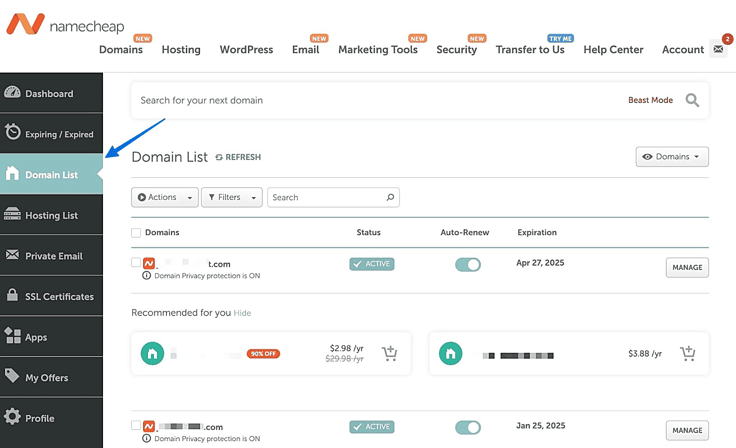The image size is (736, 448).
Task: Open the Marketing Tools top menu
Action: [x=378, y=49]
